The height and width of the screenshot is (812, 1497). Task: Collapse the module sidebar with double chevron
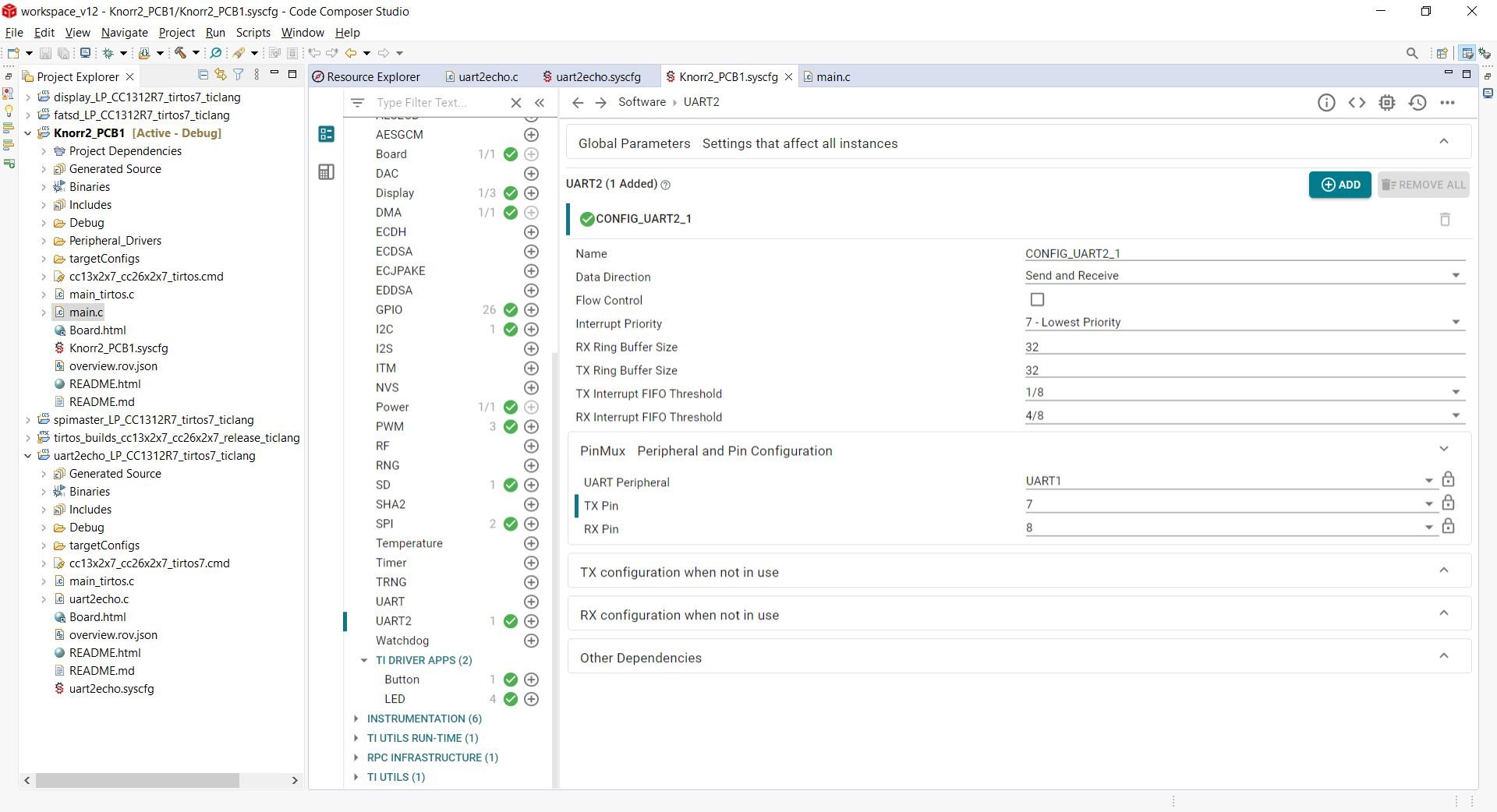tap(540, 103)
